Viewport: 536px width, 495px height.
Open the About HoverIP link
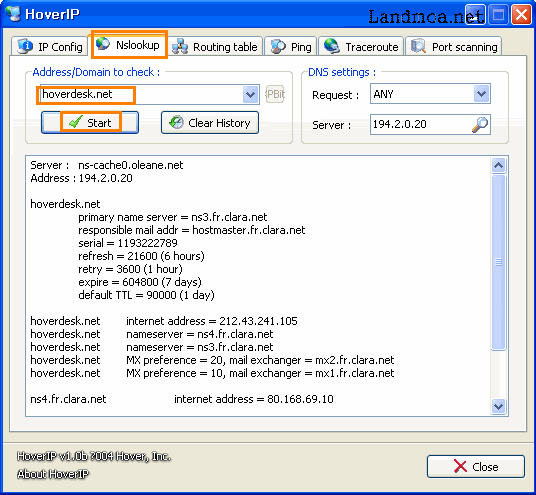[x=53, y=474]
